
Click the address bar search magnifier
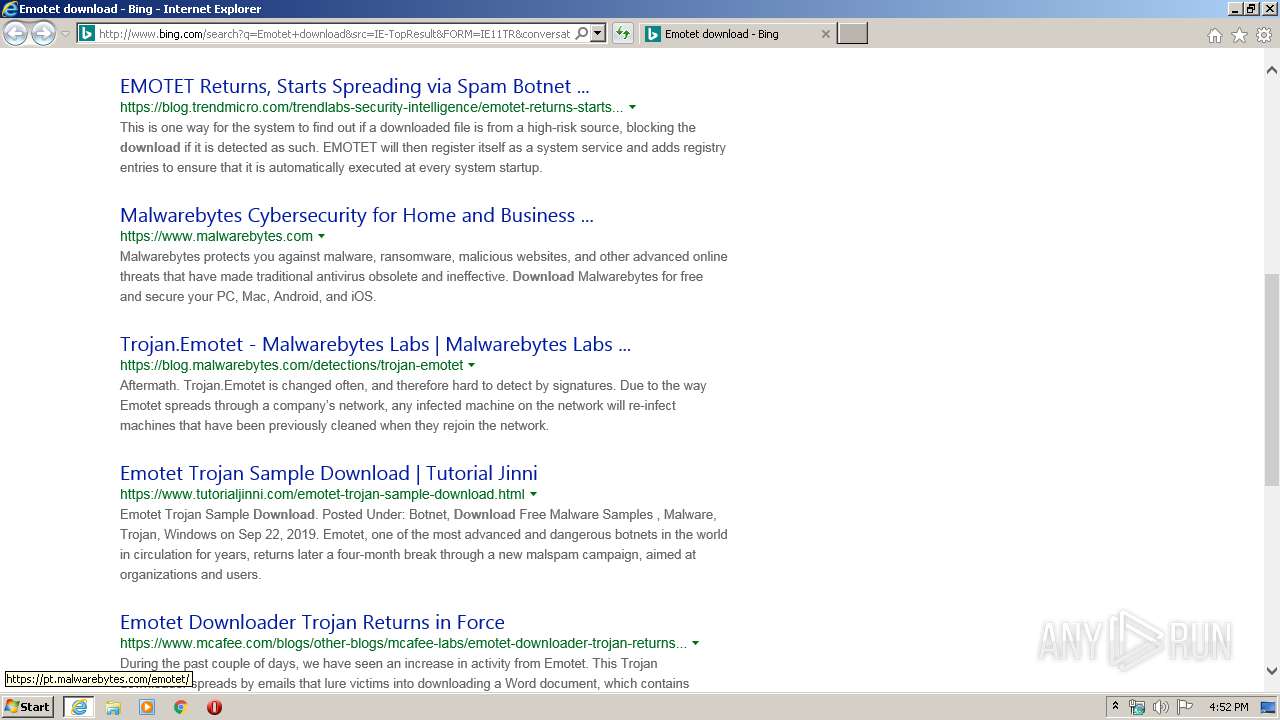[x=582, y=34]
